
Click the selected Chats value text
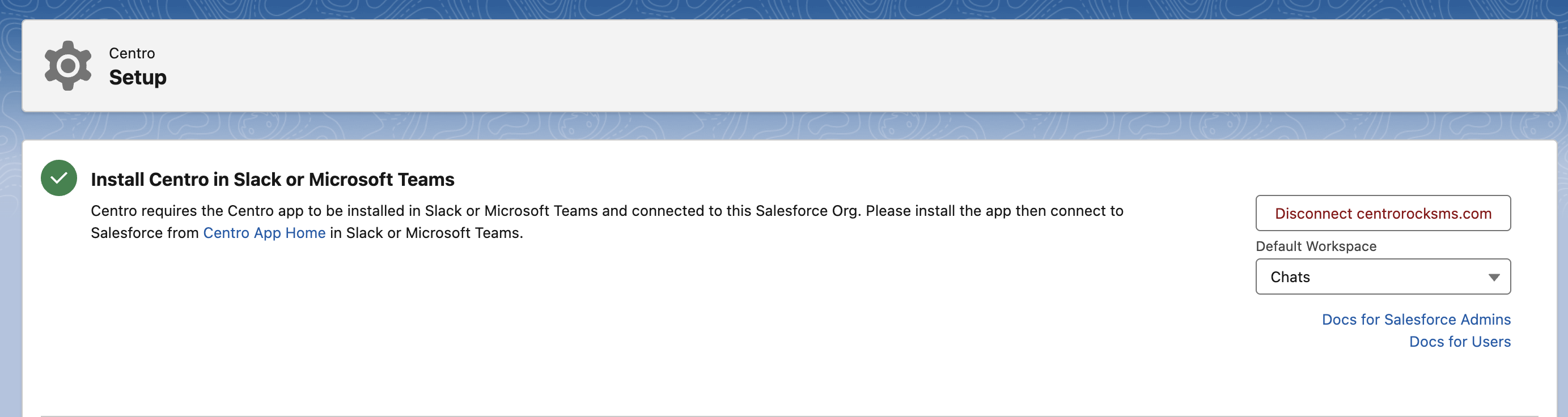[x=1290, y=276]
